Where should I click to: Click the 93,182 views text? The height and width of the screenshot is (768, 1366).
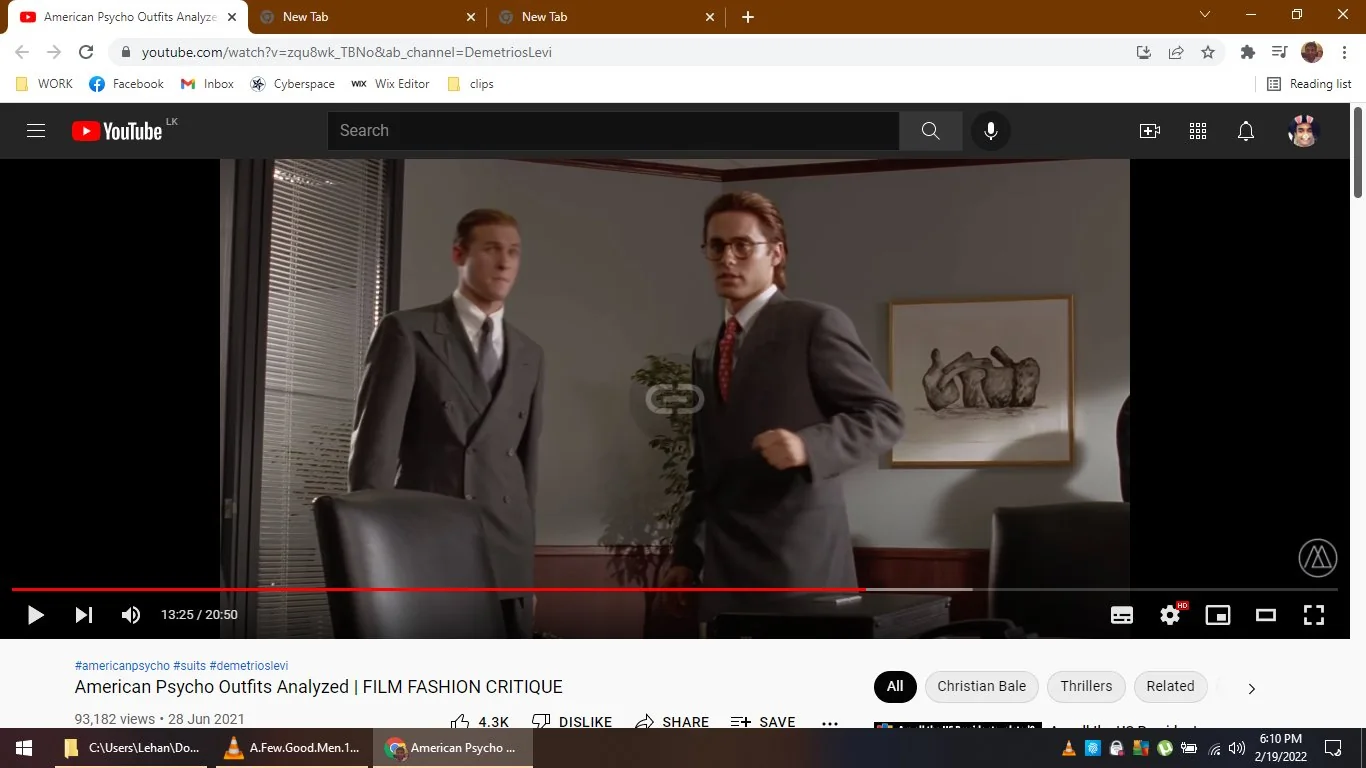tap(115, 719)
